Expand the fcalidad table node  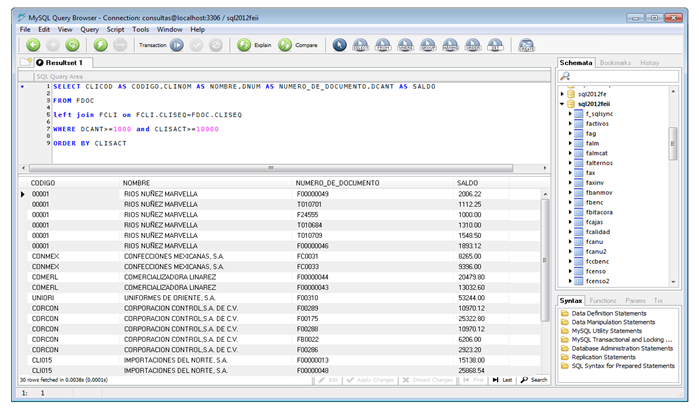570,232
